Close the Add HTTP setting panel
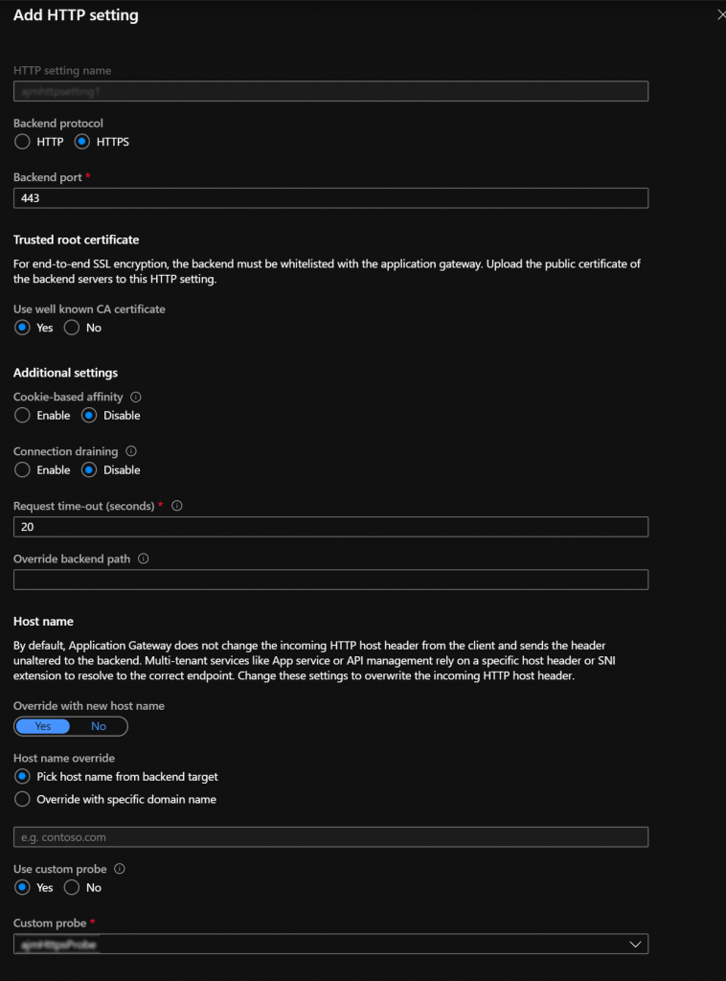This screenshot has width=726, height=981. tap(720, 15)
